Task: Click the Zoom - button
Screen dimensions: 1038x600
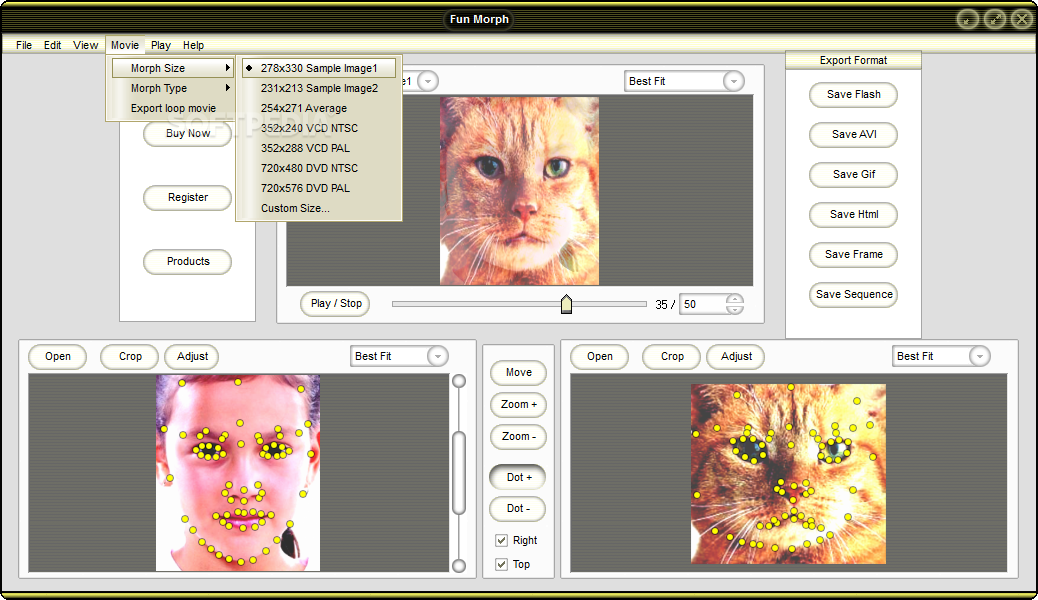Action: tap(518, 436)
